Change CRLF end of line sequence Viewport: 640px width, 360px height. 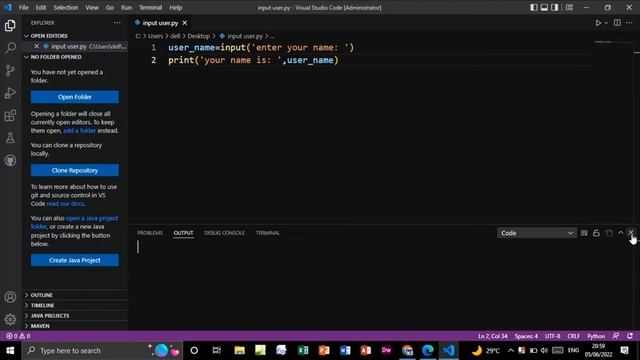[x=573, y=336]
